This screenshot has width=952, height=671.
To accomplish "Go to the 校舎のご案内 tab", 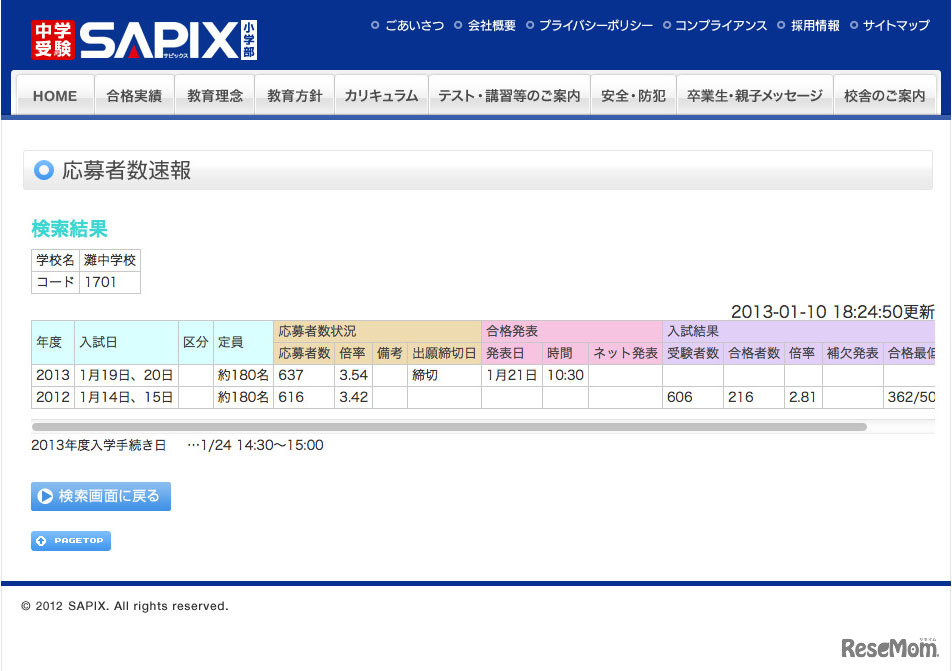I will click(885, 96).
